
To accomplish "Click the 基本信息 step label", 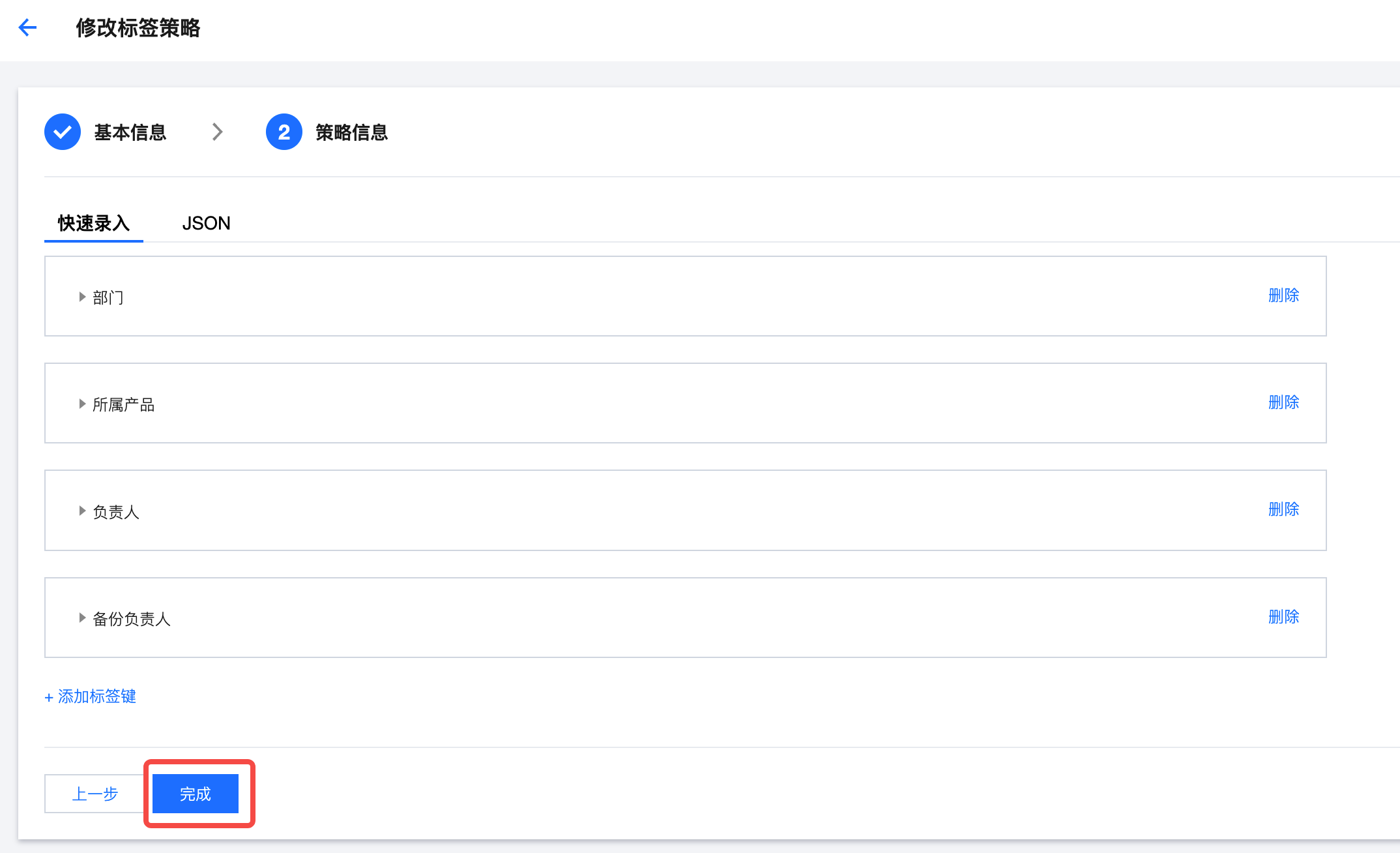I will pos(130,132).
